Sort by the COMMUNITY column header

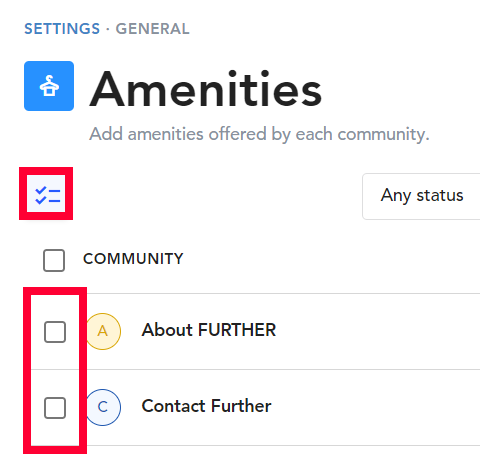[133, 259]
